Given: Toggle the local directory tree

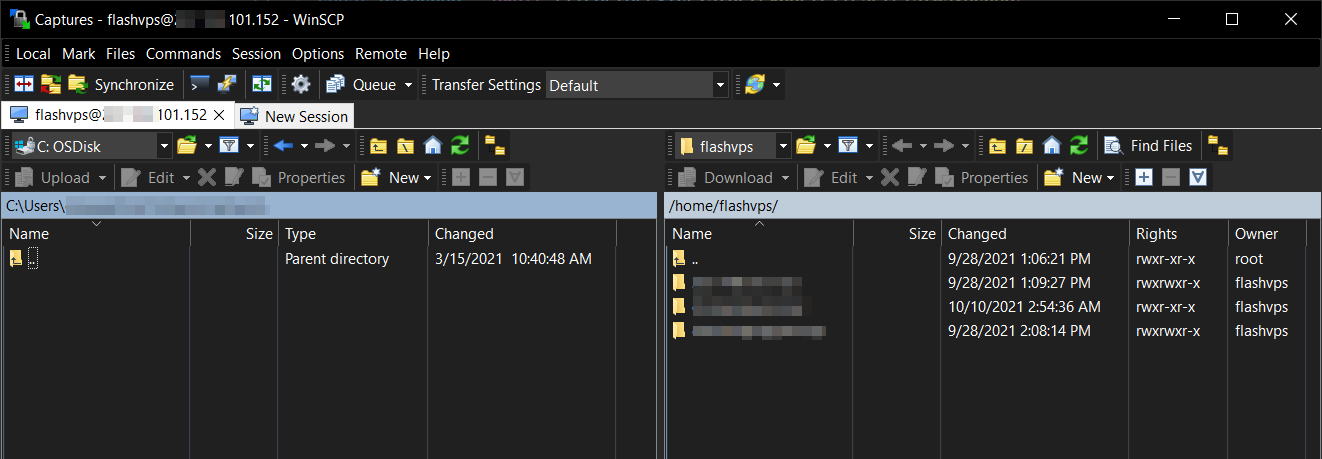Looking at the screenshot, I should coord(495,146).
